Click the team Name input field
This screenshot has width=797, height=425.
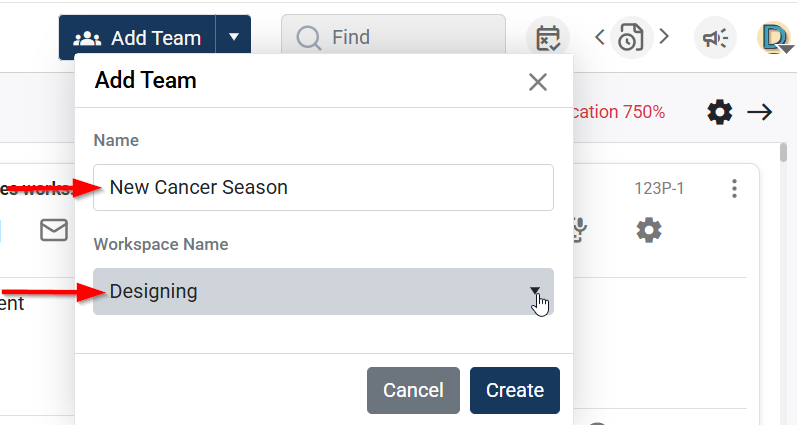(323, 187)
